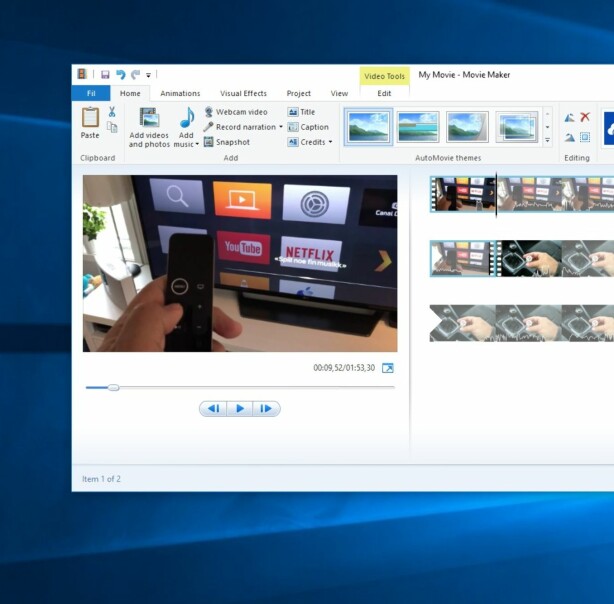Screen dimensions: 614x604
Task: Click the Movie Maker app icon in title bar
Action: [x=82, y=74]
